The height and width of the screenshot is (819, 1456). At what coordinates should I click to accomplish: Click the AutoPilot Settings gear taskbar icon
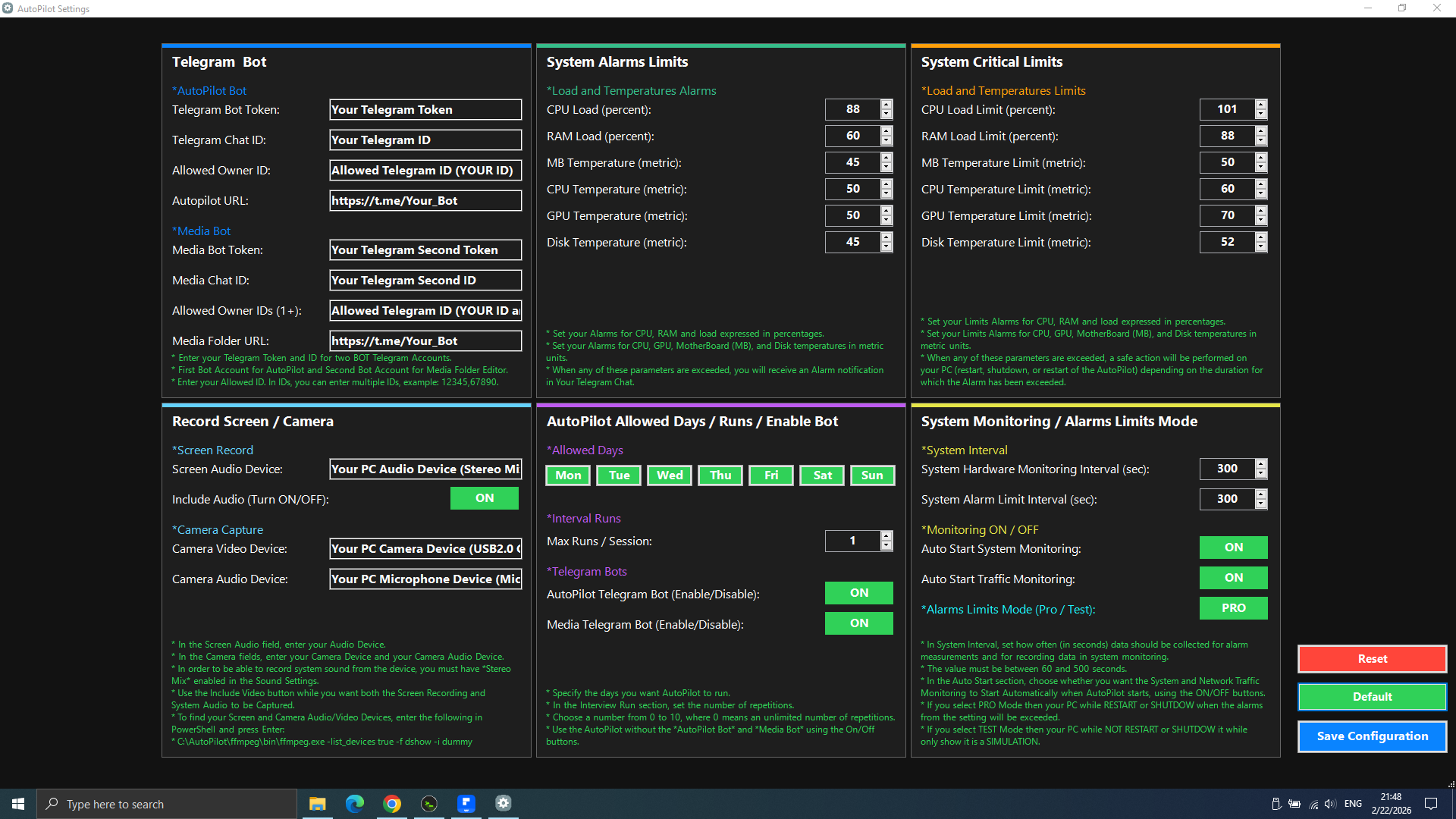click(x=504, y=804)
